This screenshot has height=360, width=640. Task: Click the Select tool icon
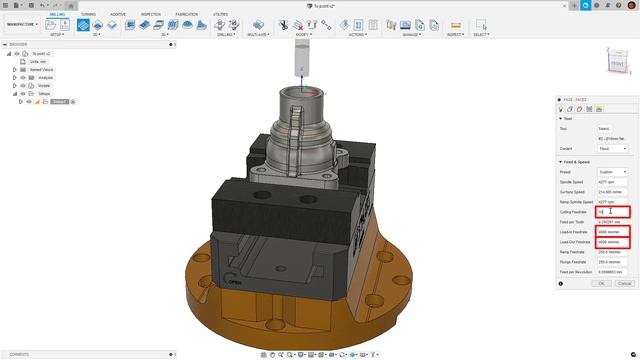[x=481, y=25]
